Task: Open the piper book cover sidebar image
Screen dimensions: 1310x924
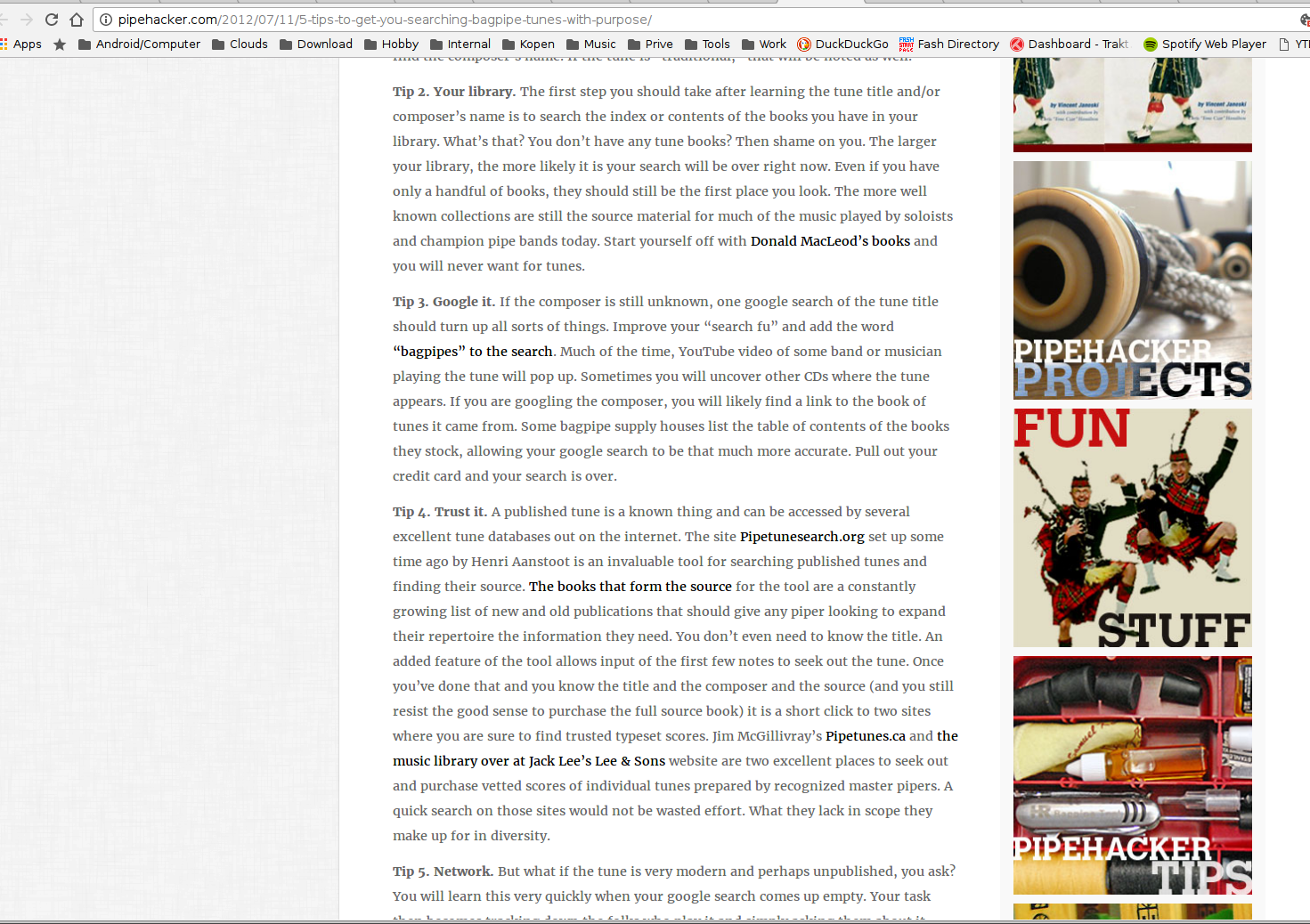Action: (x=1133, y=105)
